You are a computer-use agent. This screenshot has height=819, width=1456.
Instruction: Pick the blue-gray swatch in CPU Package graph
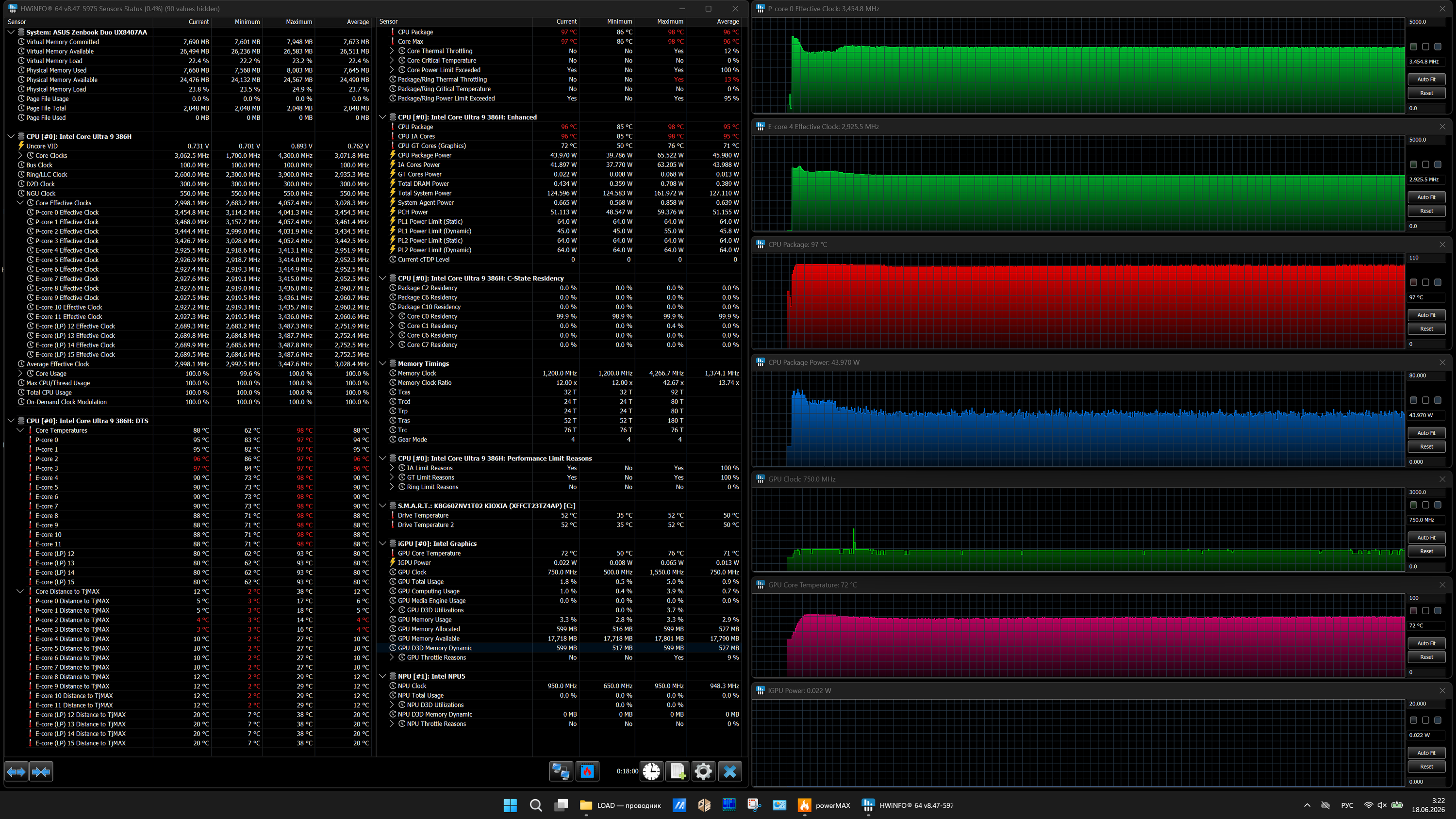[x=1438, y=282]
